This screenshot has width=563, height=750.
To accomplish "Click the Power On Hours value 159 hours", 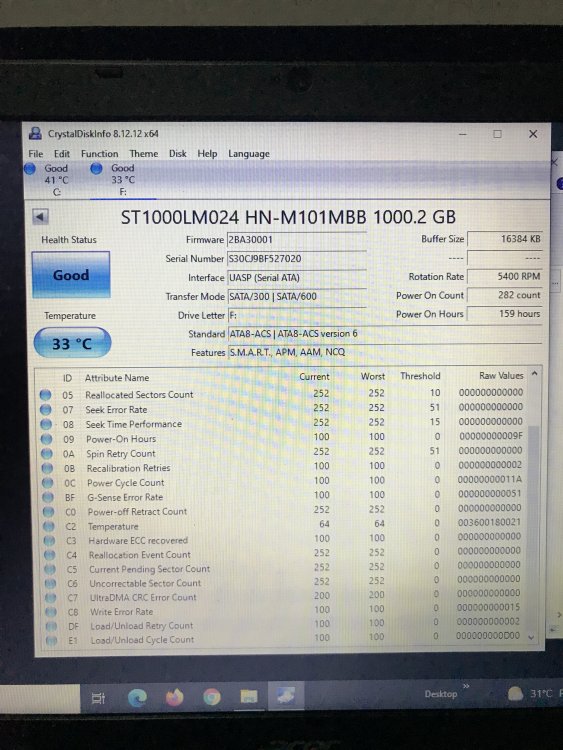I will 505,314.
